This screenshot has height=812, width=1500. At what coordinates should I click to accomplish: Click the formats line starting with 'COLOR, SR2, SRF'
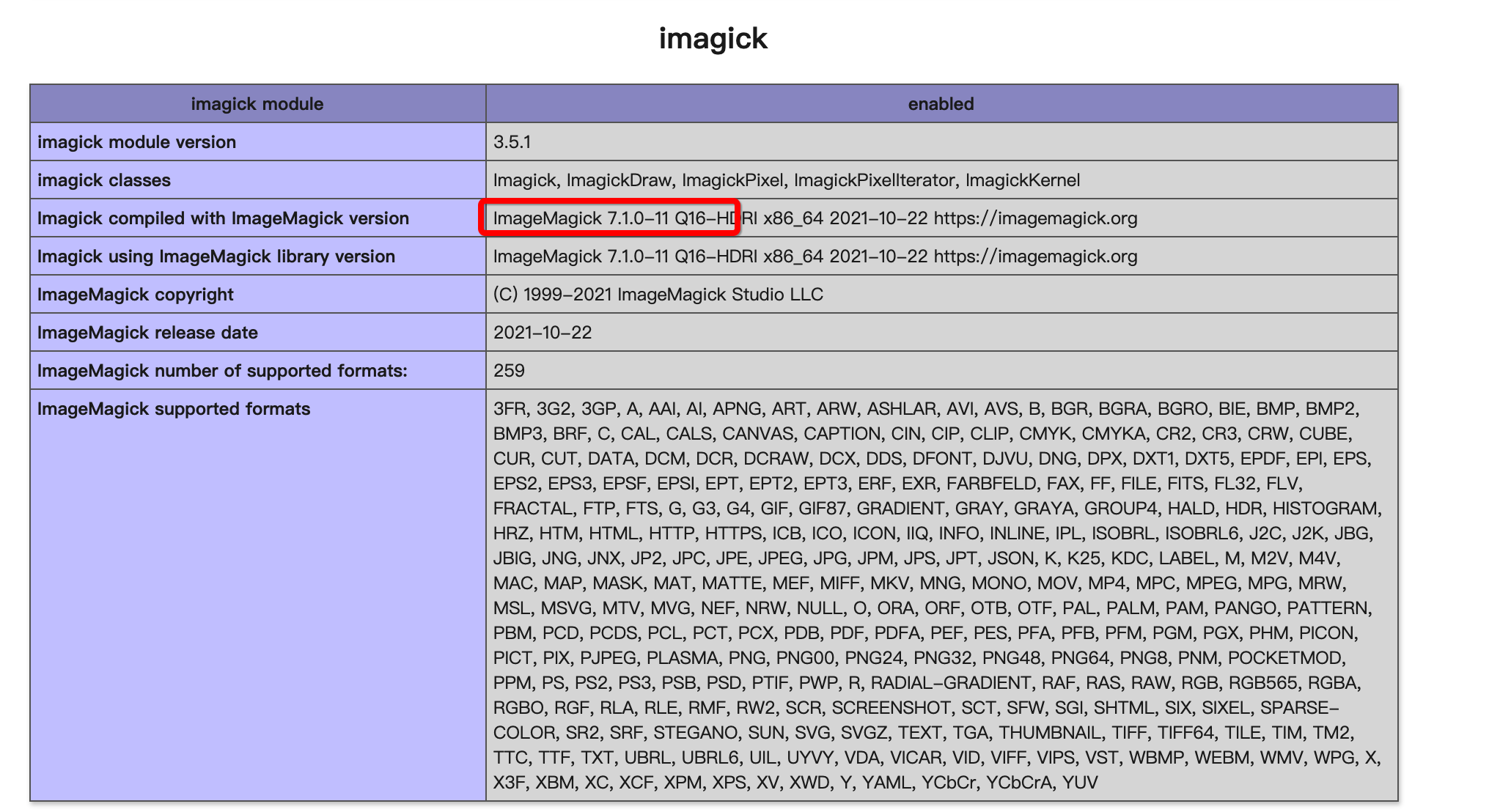tap(924, 732)
